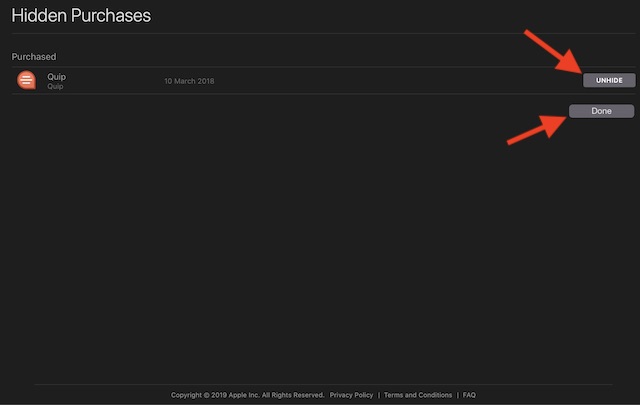
Task: Click the Copyright 2019 Apple Inc. text
Action: 247,395
